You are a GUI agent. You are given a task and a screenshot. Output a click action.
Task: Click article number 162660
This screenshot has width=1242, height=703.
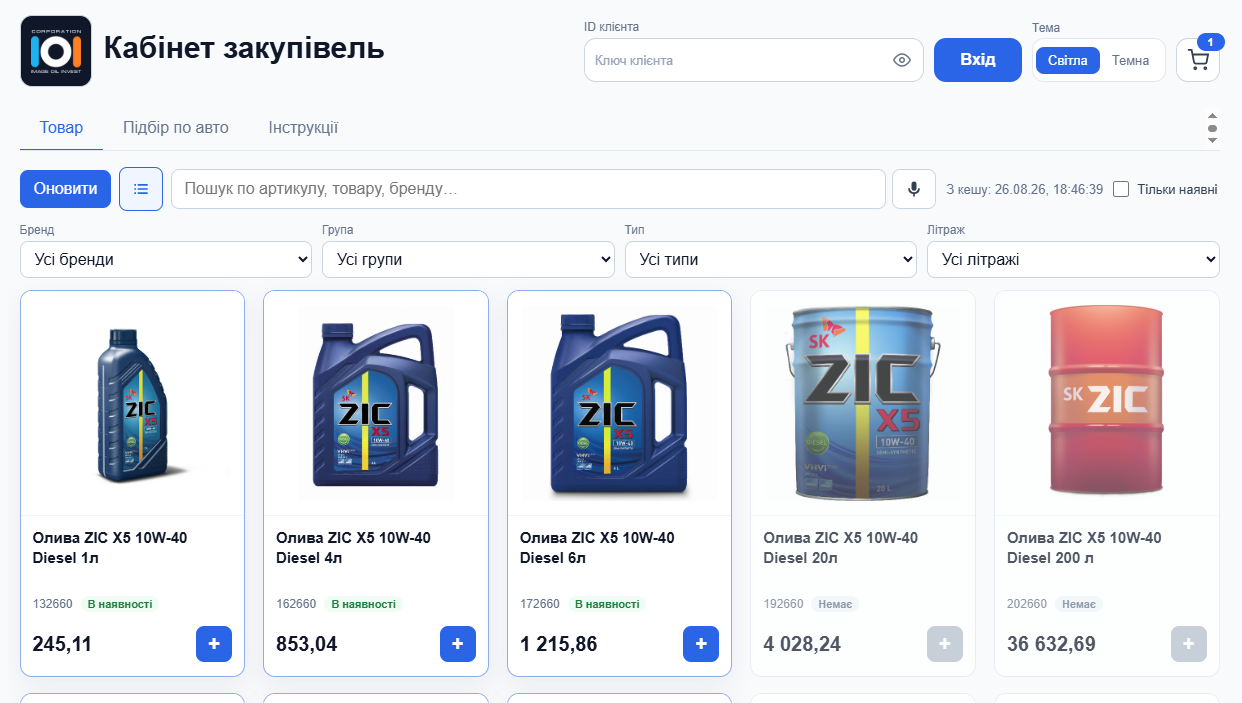tap(296, 604)
